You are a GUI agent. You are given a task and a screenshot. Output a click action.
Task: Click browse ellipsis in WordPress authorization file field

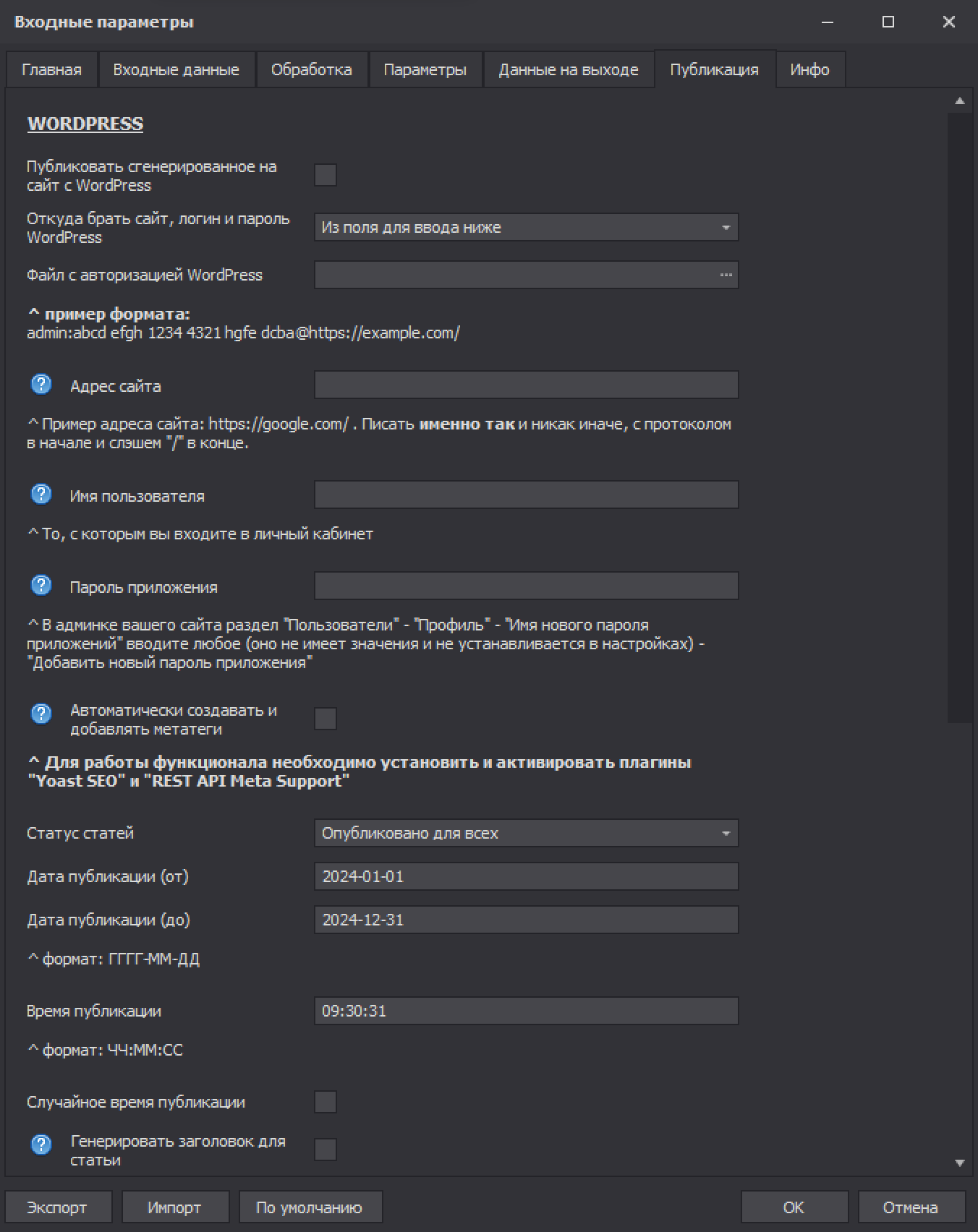[726, 275]
